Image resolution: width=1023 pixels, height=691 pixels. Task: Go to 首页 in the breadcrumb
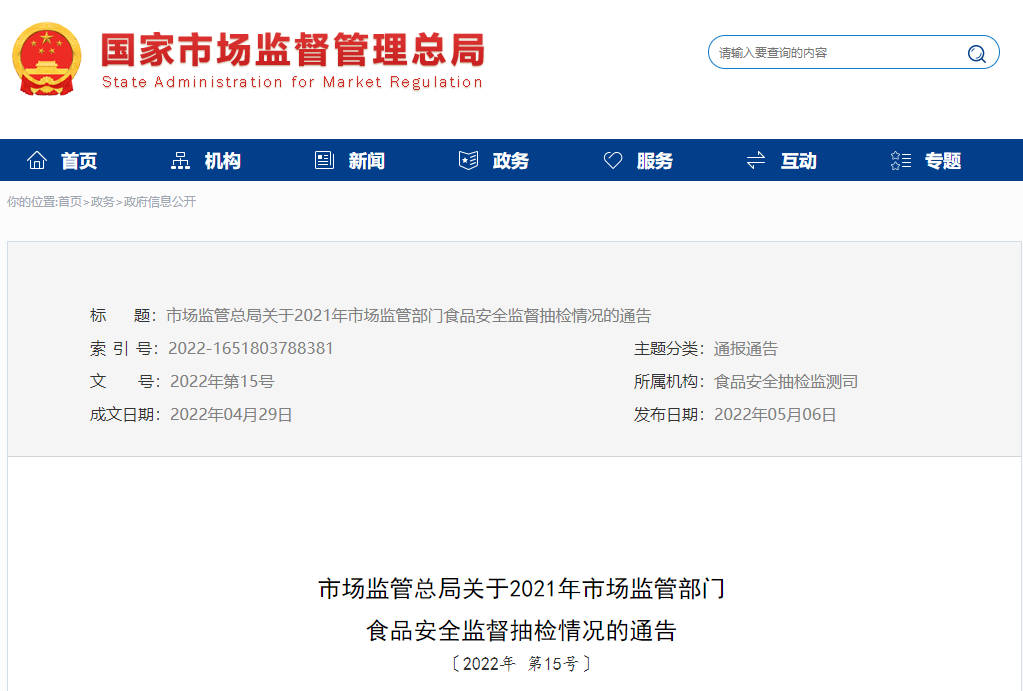tap(70, 202)
